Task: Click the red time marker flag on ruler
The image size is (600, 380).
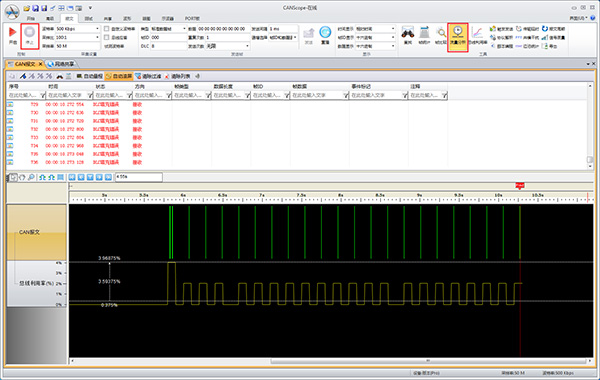Action: pyautogui.click(x=519, y=186)
